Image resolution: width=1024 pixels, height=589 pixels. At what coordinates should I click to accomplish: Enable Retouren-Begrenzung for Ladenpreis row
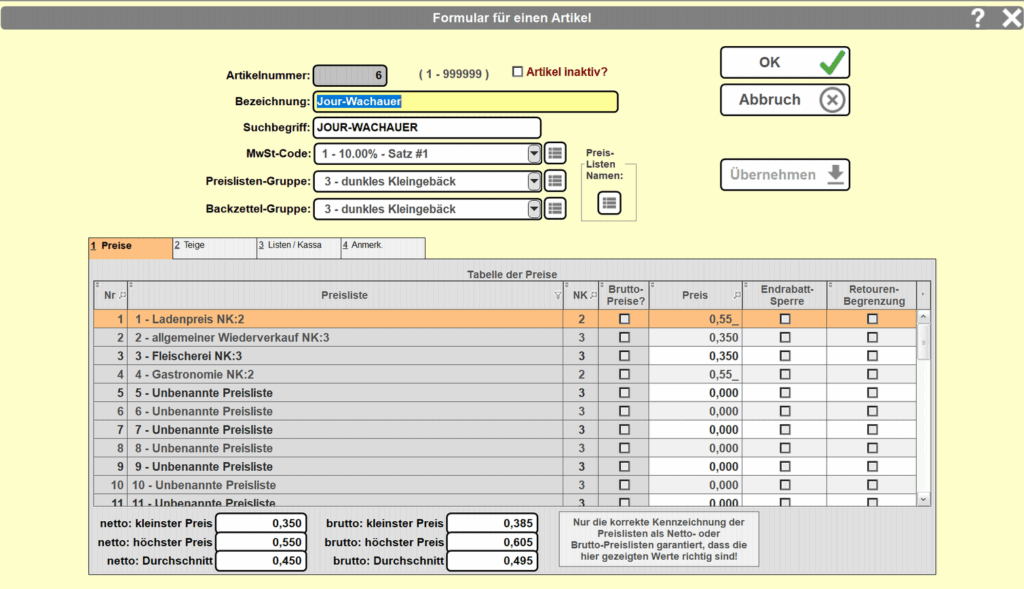[872, 319]
